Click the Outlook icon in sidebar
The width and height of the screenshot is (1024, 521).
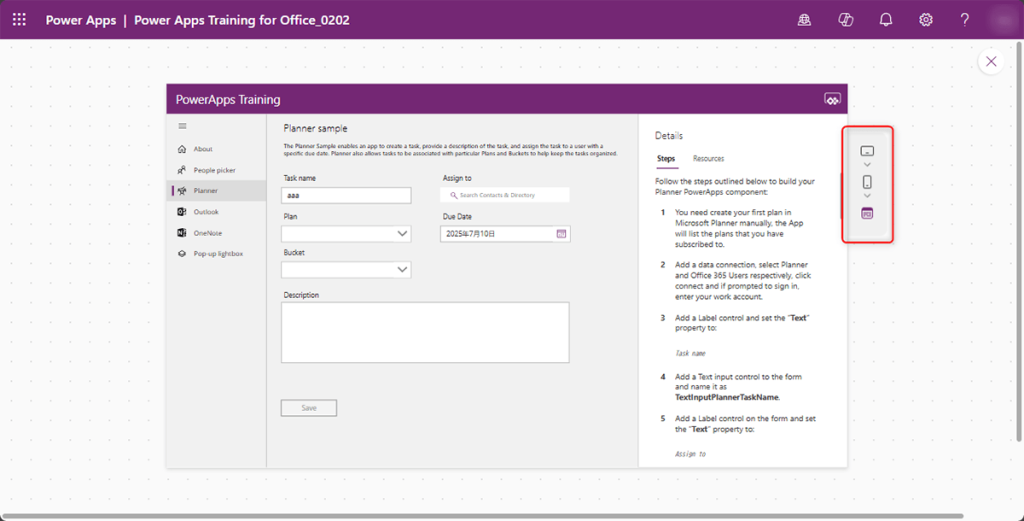(182, 212)
